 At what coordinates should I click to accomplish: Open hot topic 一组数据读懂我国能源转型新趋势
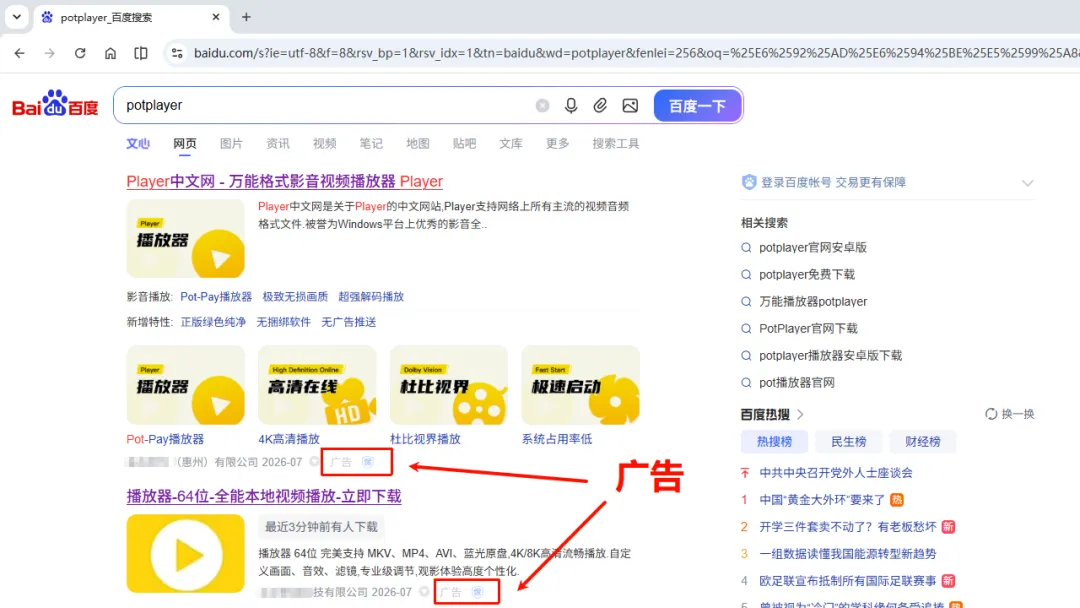pos(847,554)
